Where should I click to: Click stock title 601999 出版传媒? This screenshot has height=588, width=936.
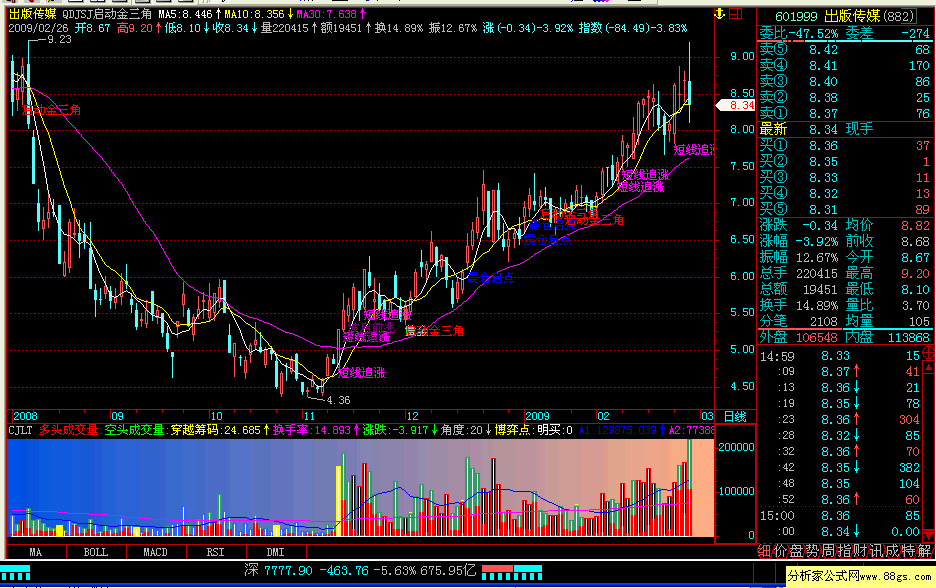point(844,16)
